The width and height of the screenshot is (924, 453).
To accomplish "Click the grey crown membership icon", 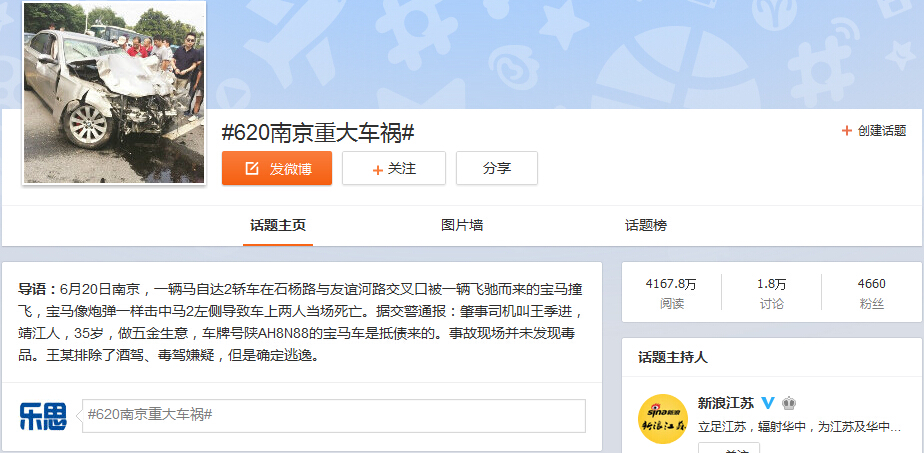I will [788, 403].
